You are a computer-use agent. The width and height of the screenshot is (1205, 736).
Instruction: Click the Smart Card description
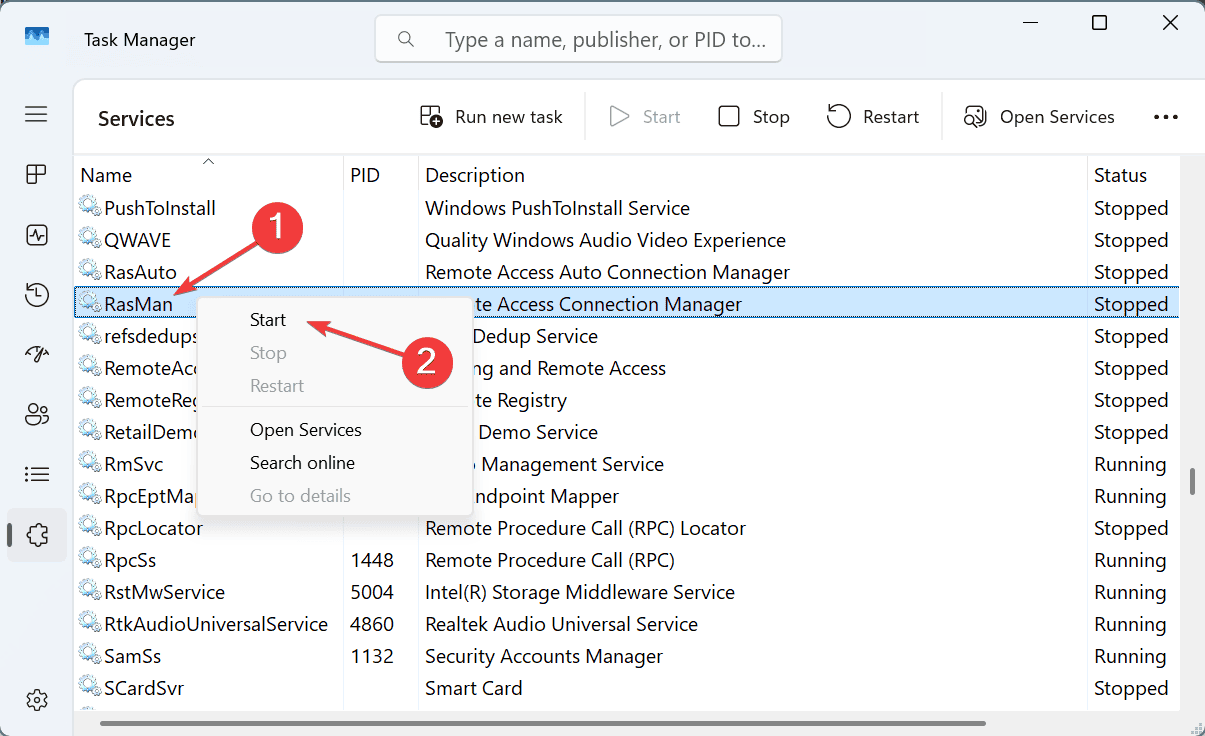click(x=472, y=688)
